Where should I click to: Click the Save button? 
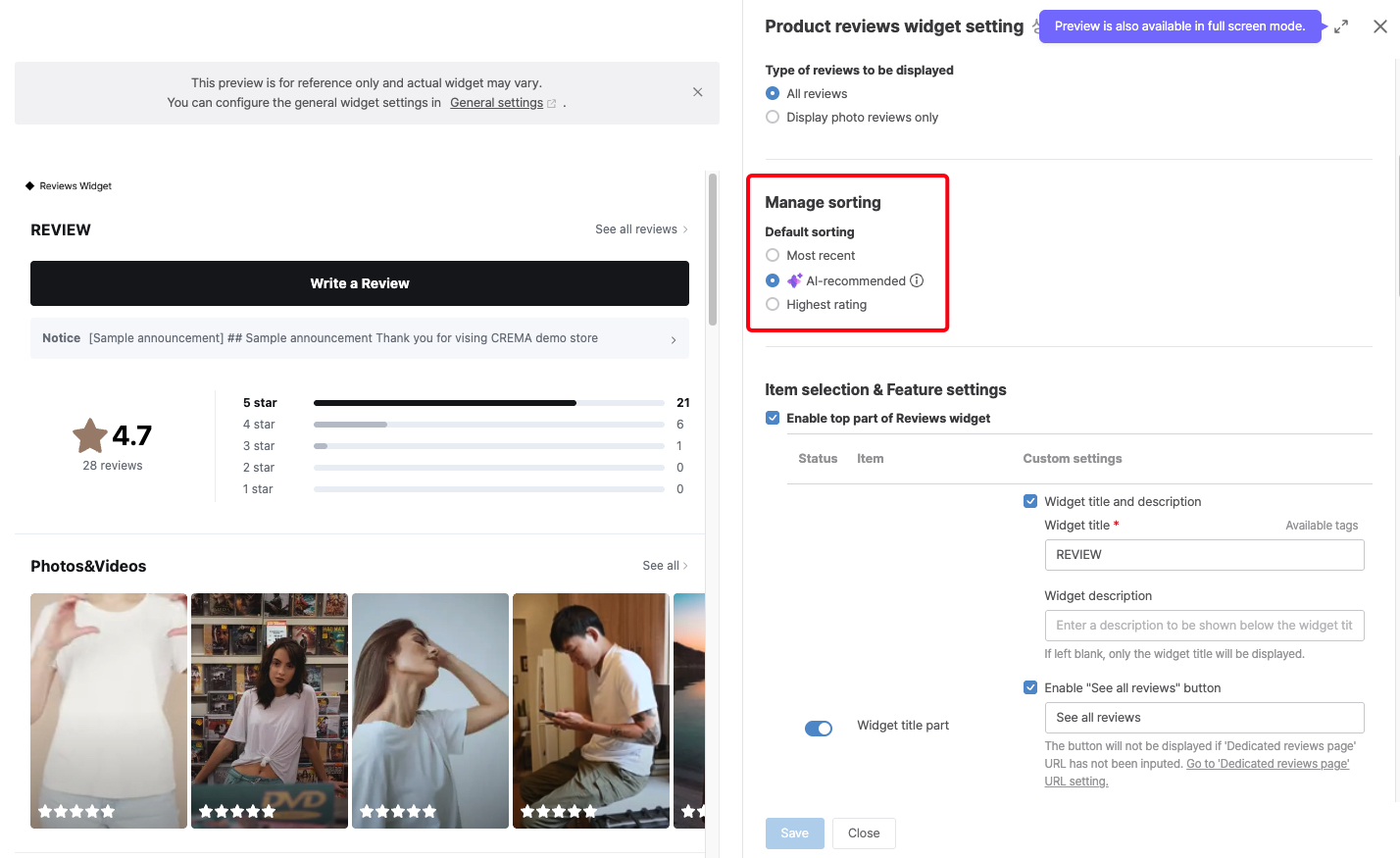pyautogui.click(x=794, y=833)
